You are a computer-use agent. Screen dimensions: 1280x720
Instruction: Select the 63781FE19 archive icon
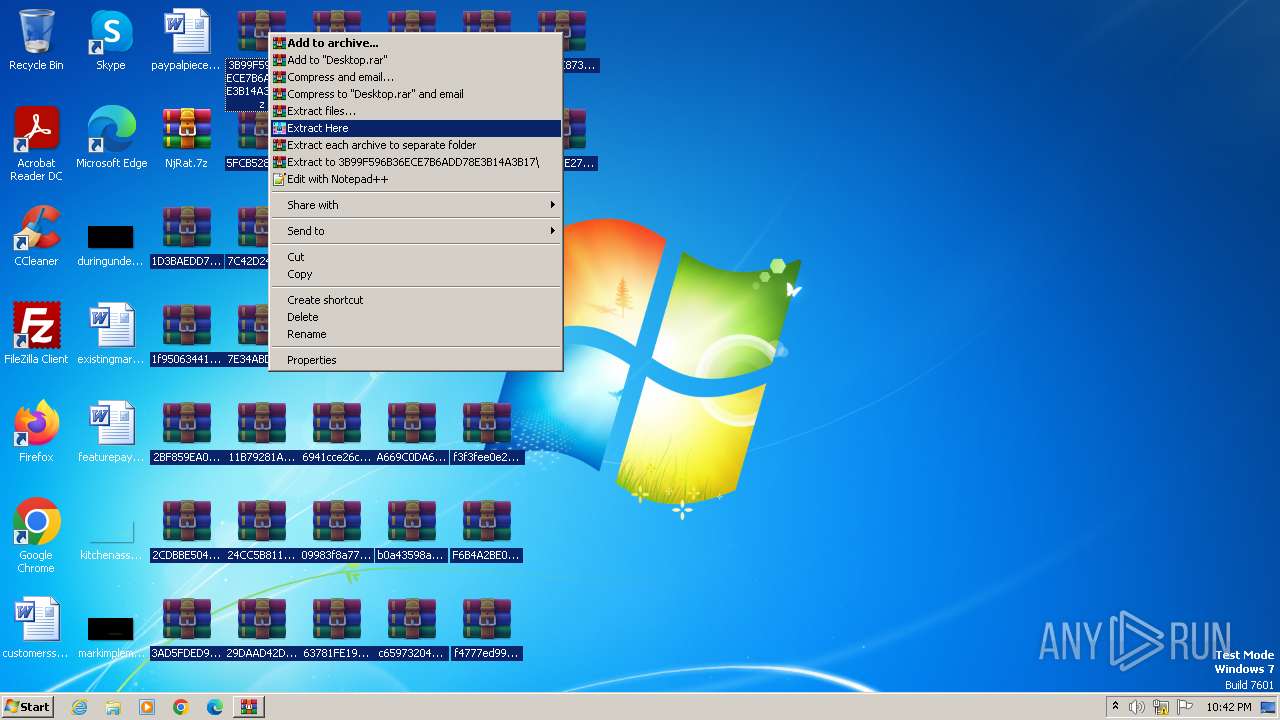click(x=337, y=629)
